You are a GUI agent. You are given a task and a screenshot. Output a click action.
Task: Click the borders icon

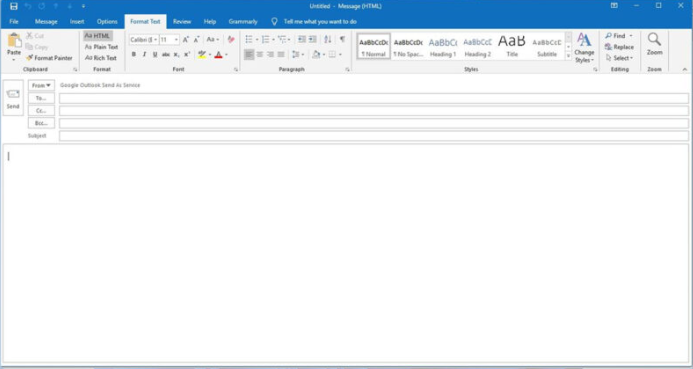pyautogui.click(x=332, y=54)
